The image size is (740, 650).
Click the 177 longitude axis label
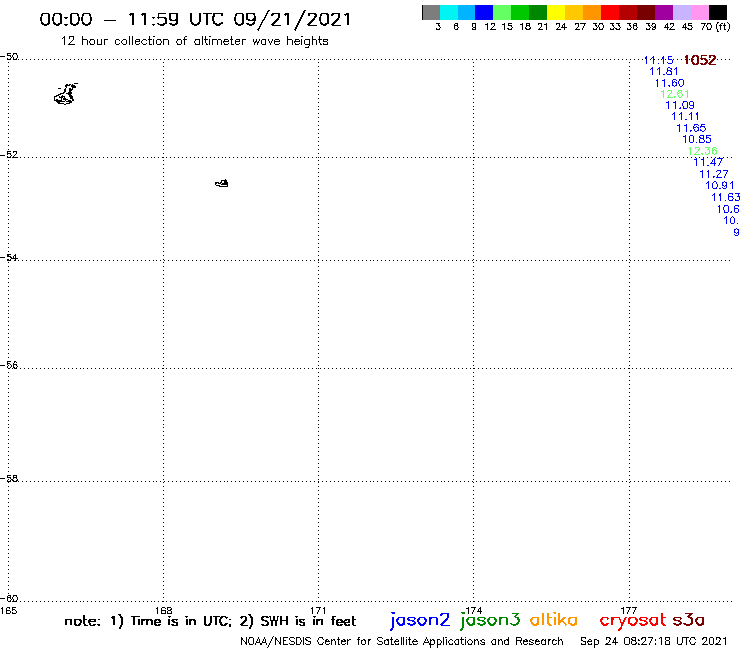[629, 611]
